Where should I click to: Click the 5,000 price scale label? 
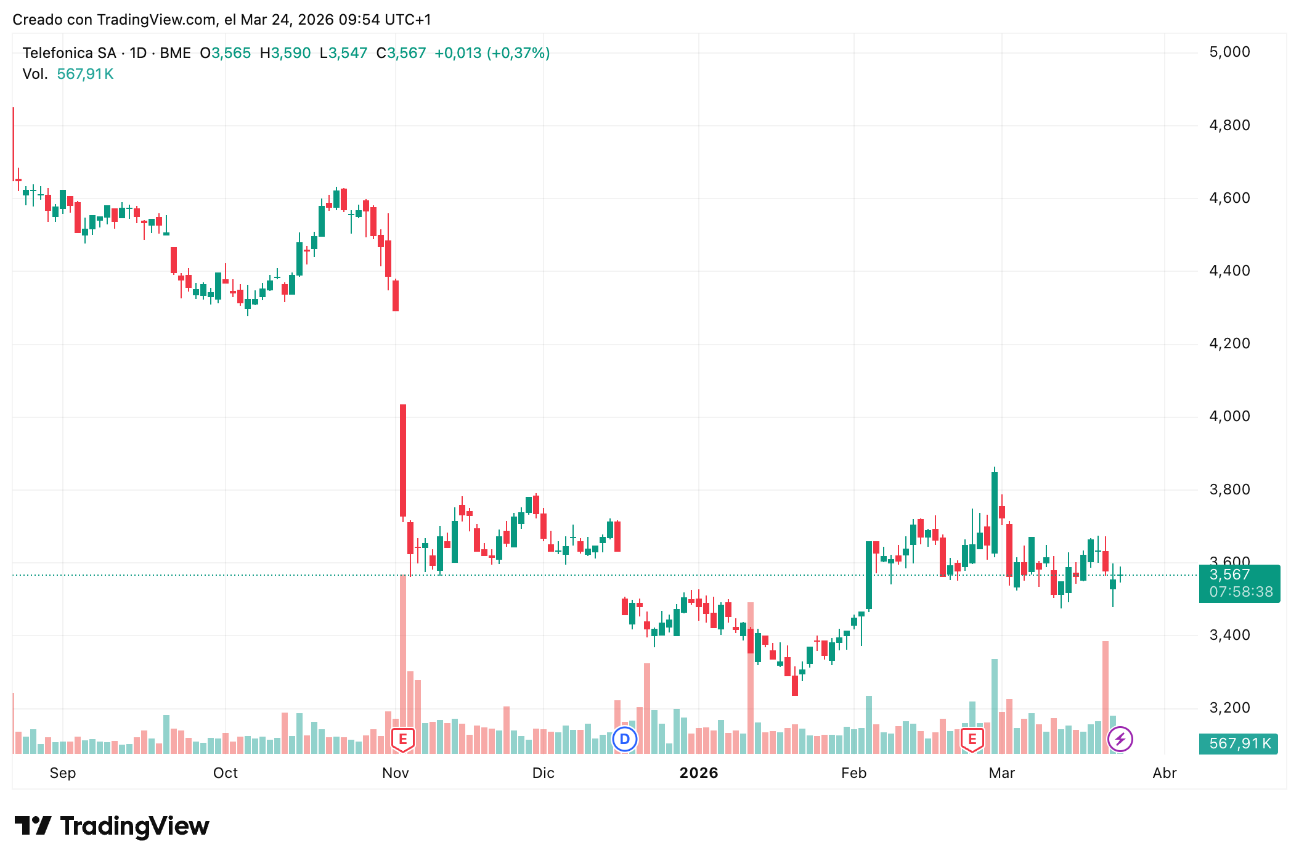click(x=1230, y=52)
